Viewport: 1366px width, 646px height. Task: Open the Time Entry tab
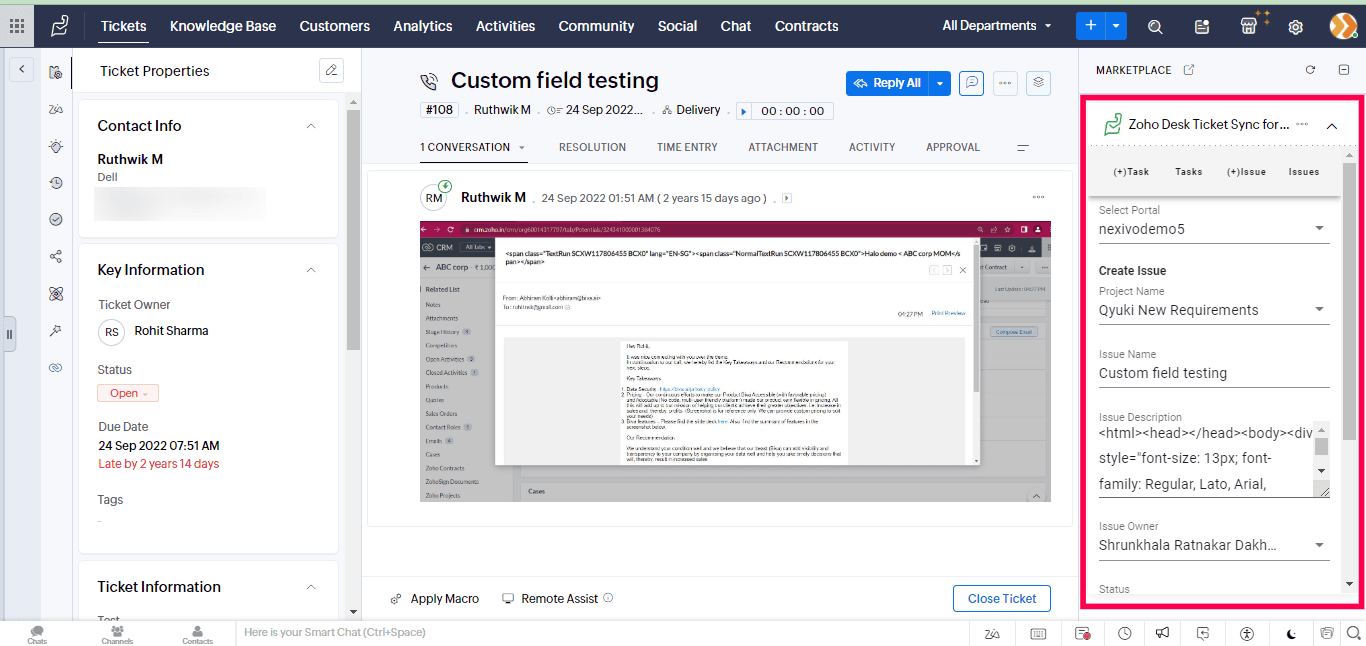click(687, 147)
